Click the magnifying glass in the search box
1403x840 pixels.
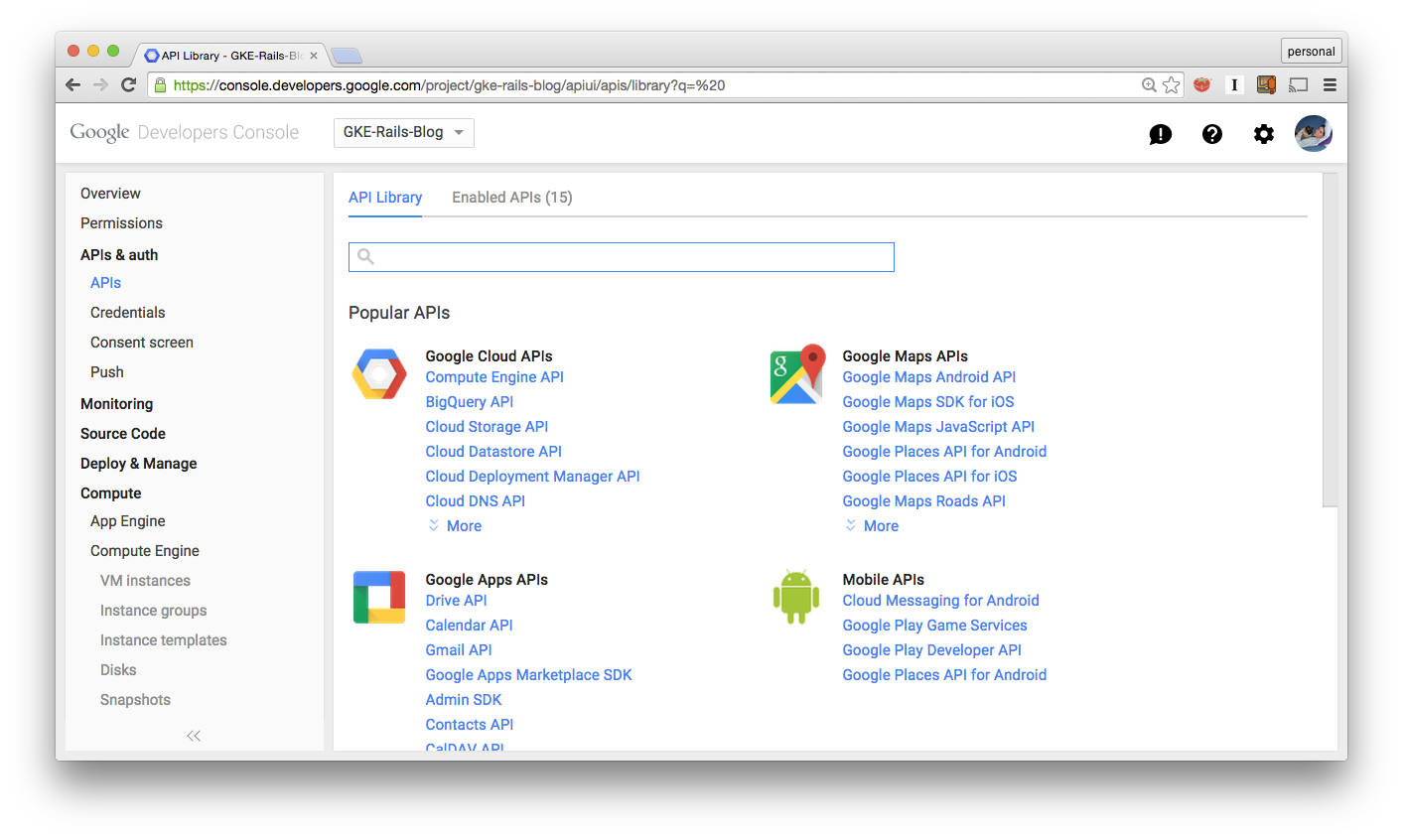click(364, 256)
